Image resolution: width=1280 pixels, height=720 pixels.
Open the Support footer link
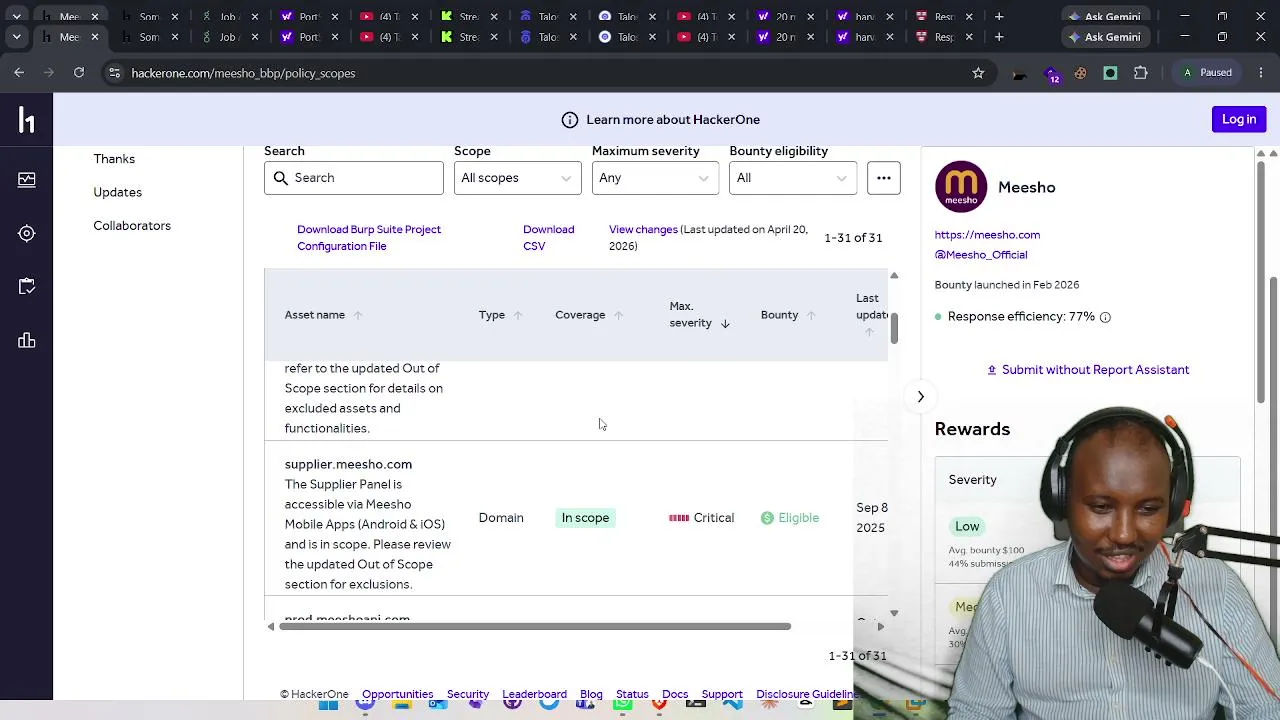(722, 694)
